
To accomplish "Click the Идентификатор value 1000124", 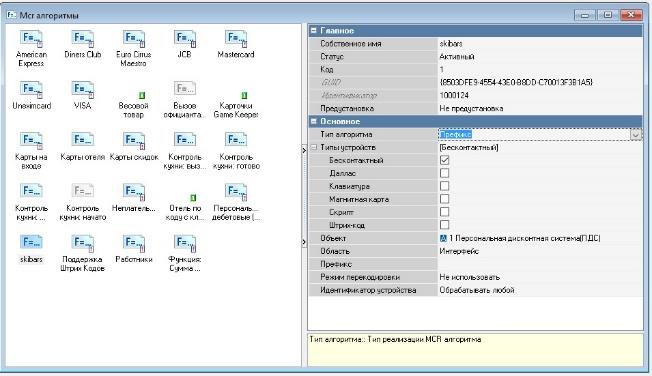I will [454, 95].
